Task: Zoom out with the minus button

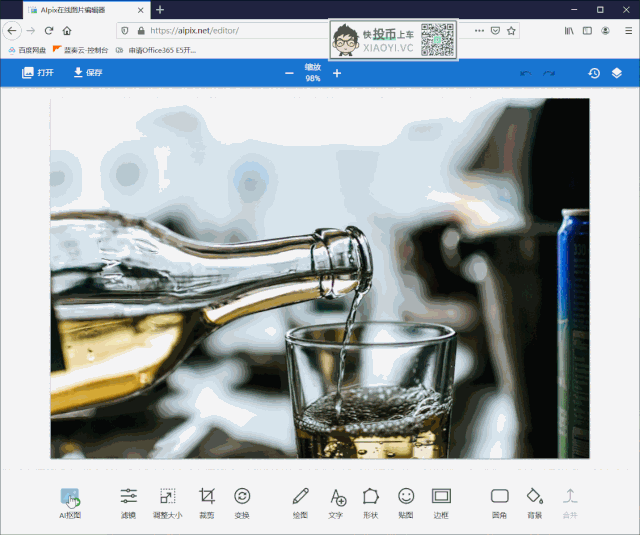Action: point(290,73)
